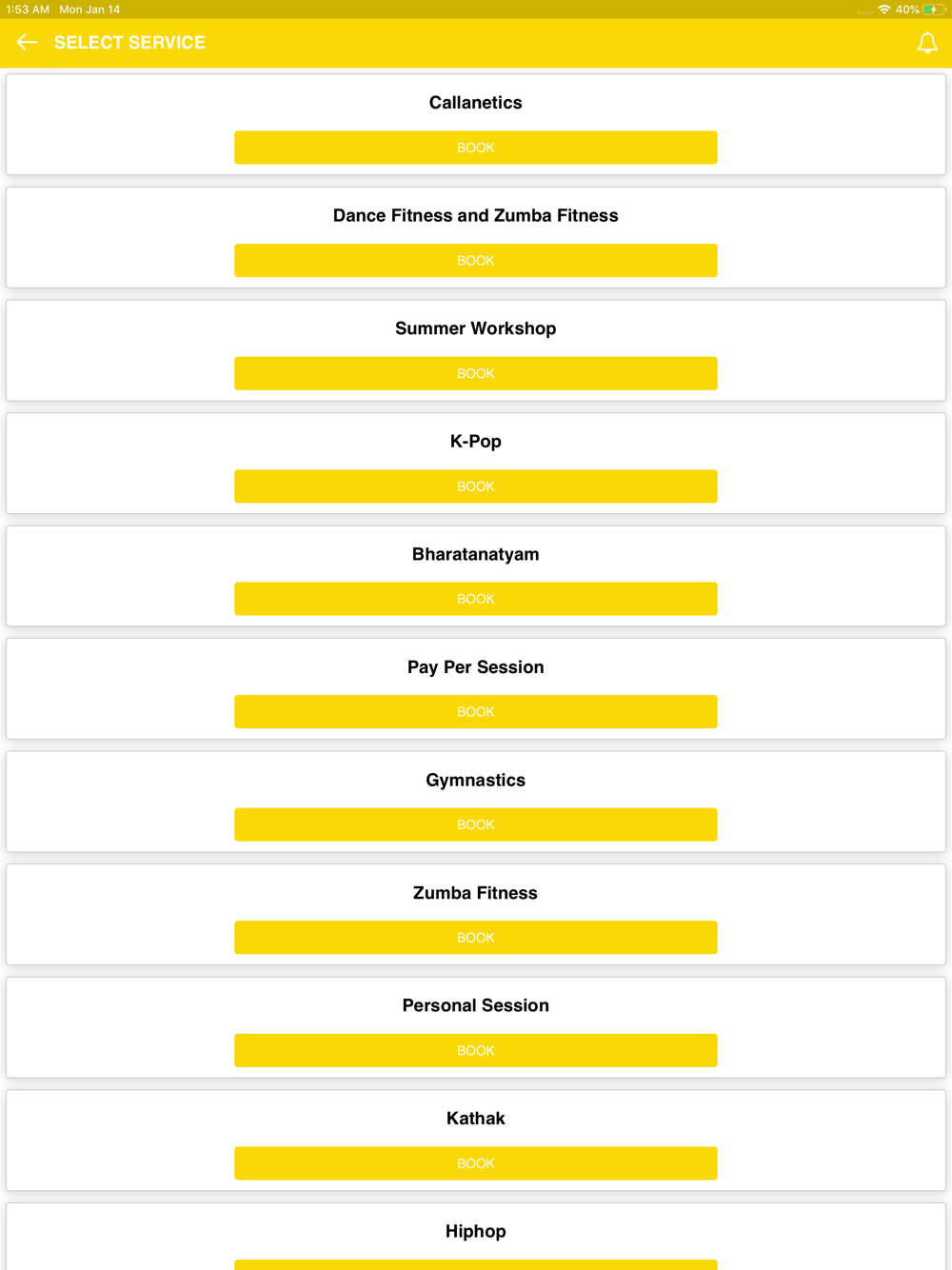This screenshot has width=952, height=1270.
Task: Tap the battery status icon
Action: click(x=933, y=10)
